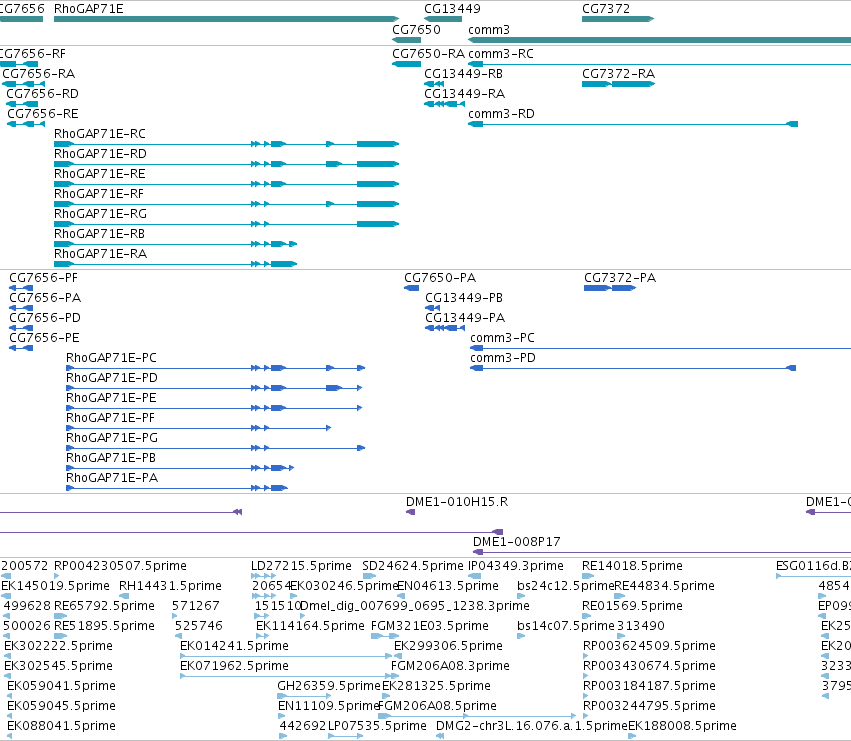Image resolution: width=851 pixels, height=741 pixels.
Task: Click protein CG7656-PF label
Action: point(43,277)
